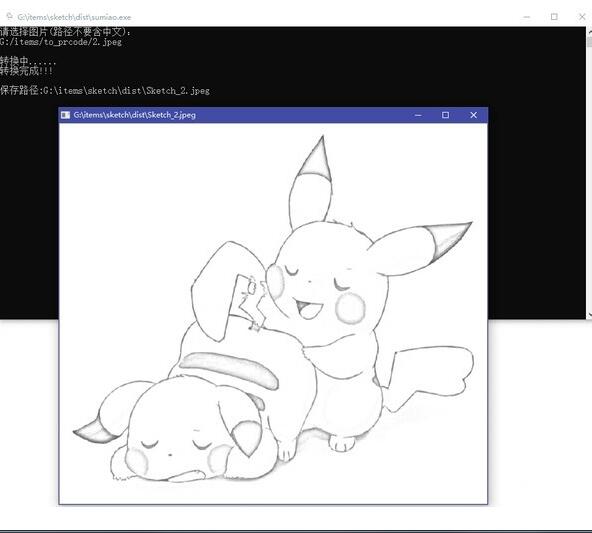592x533 pixels.
Task: Close the Sketch_2.jpeg image window
Action: 473,115
